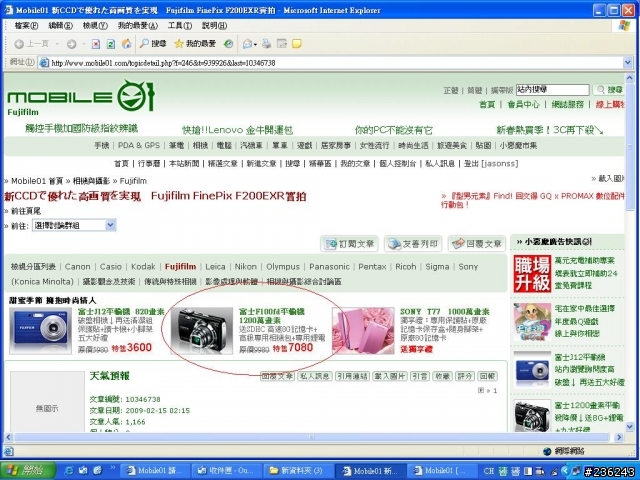Open the 工具(T) menu
The height and width of the screenshot is (480, 640).
click(180, 26)
